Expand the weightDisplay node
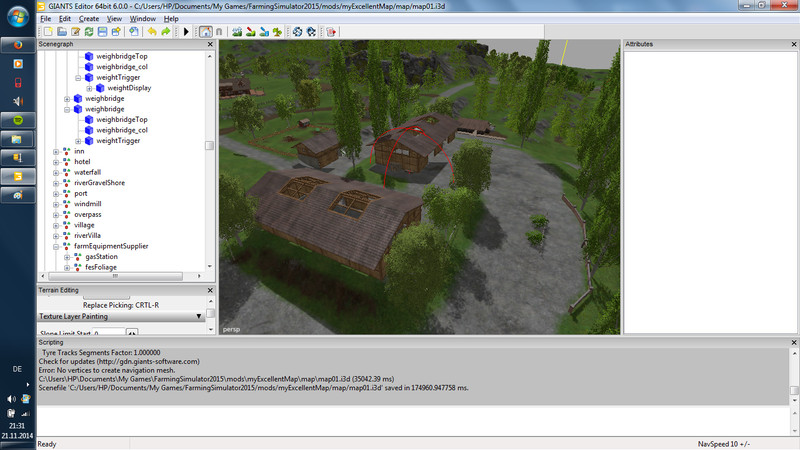Screen dimensions: 800x450 tap(89, 88)
